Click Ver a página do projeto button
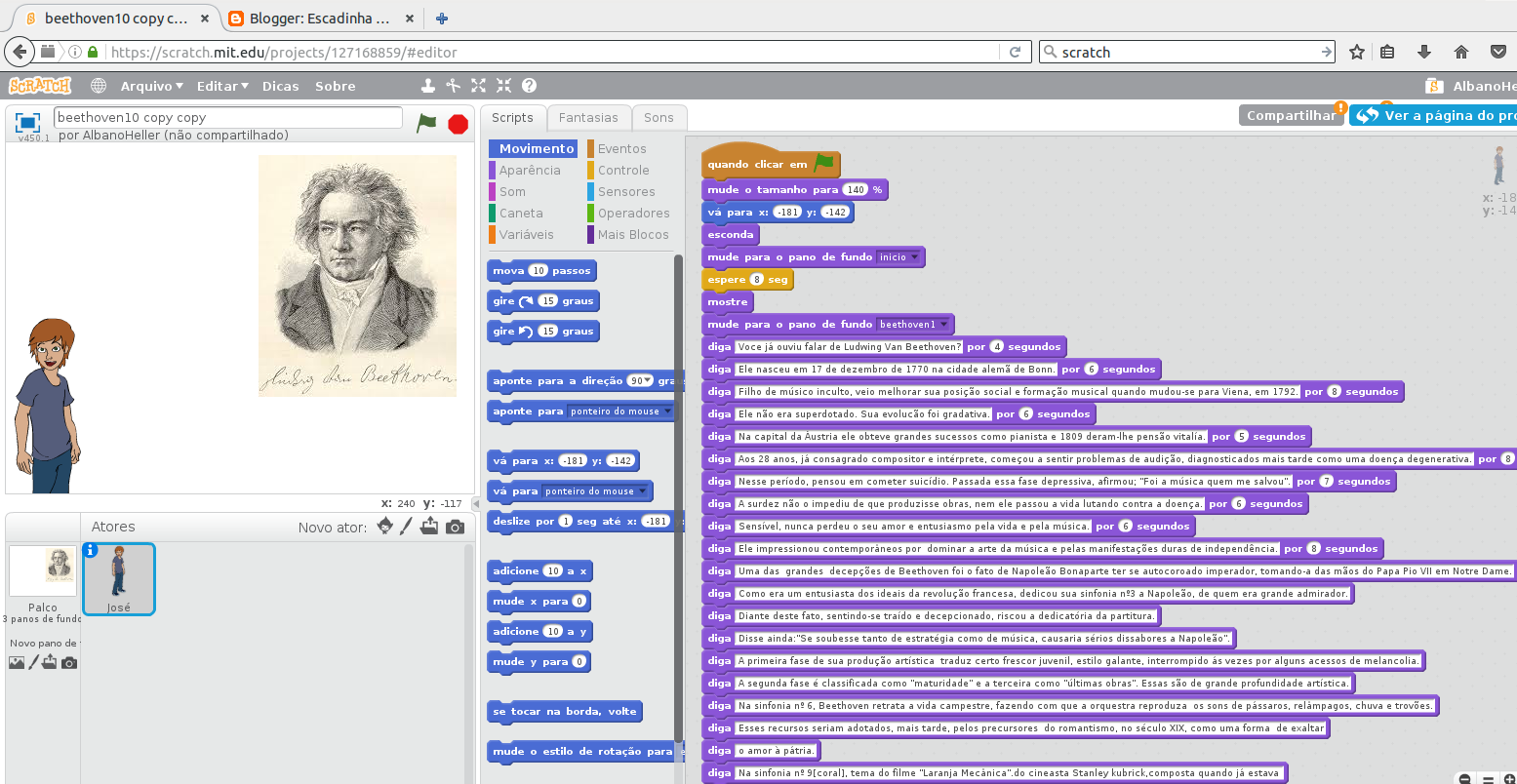The image size is (1517, 784). coord(1434,115)
